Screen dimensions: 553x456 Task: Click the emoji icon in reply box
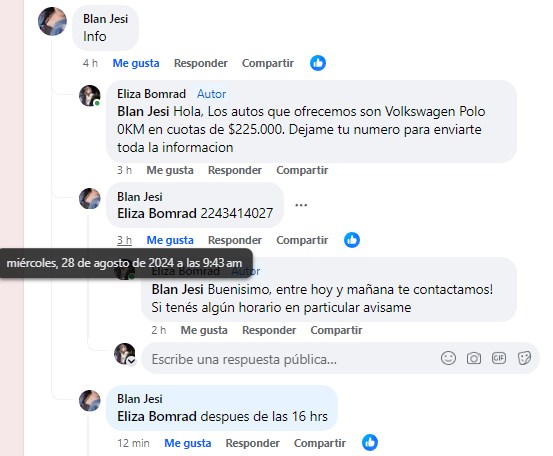coord(448,358)
